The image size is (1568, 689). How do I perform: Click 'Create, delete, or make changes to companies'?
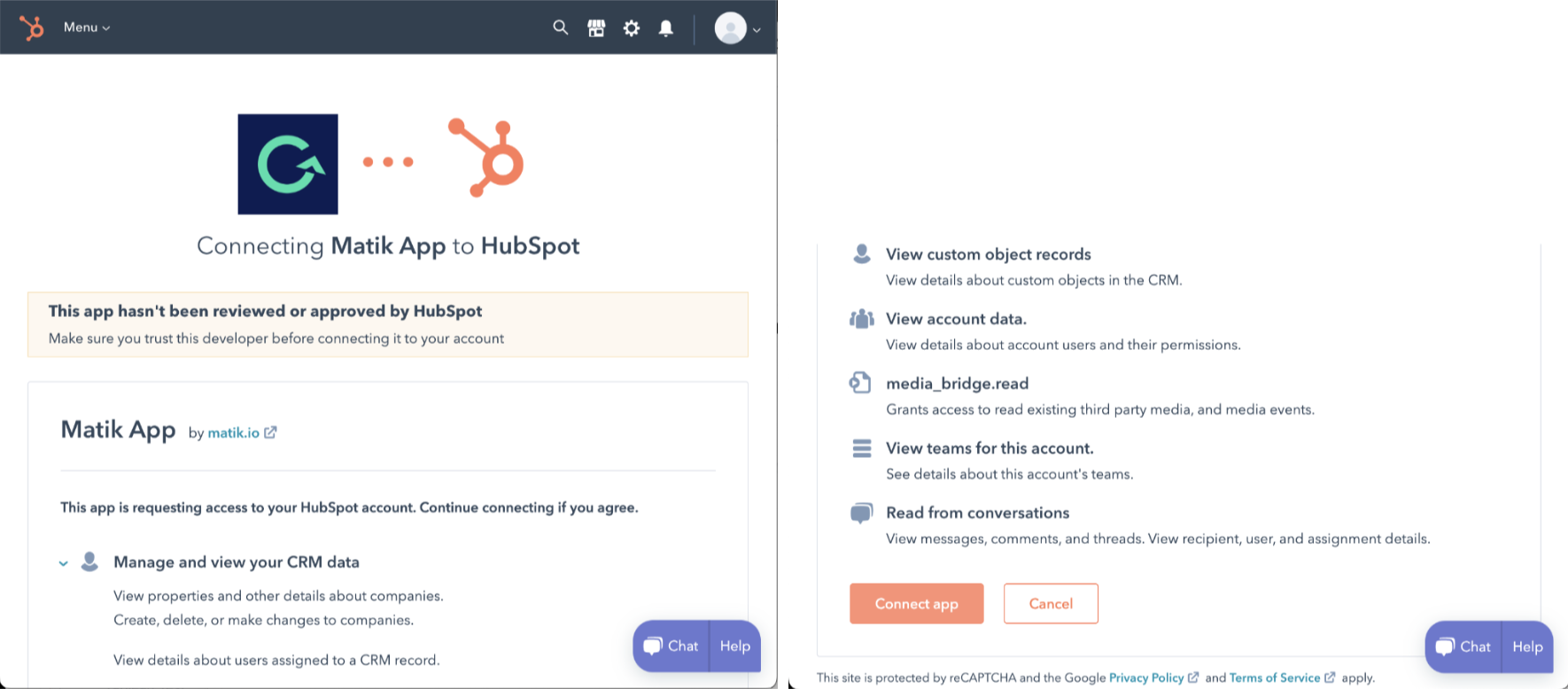[x=263, y=620]
